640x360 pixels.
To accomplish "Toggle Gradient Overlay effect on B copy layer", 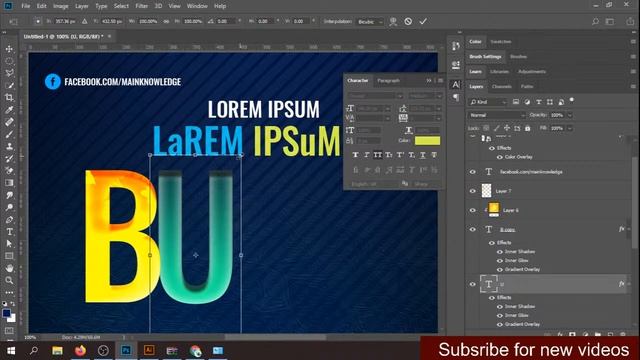I will [500, 270].
